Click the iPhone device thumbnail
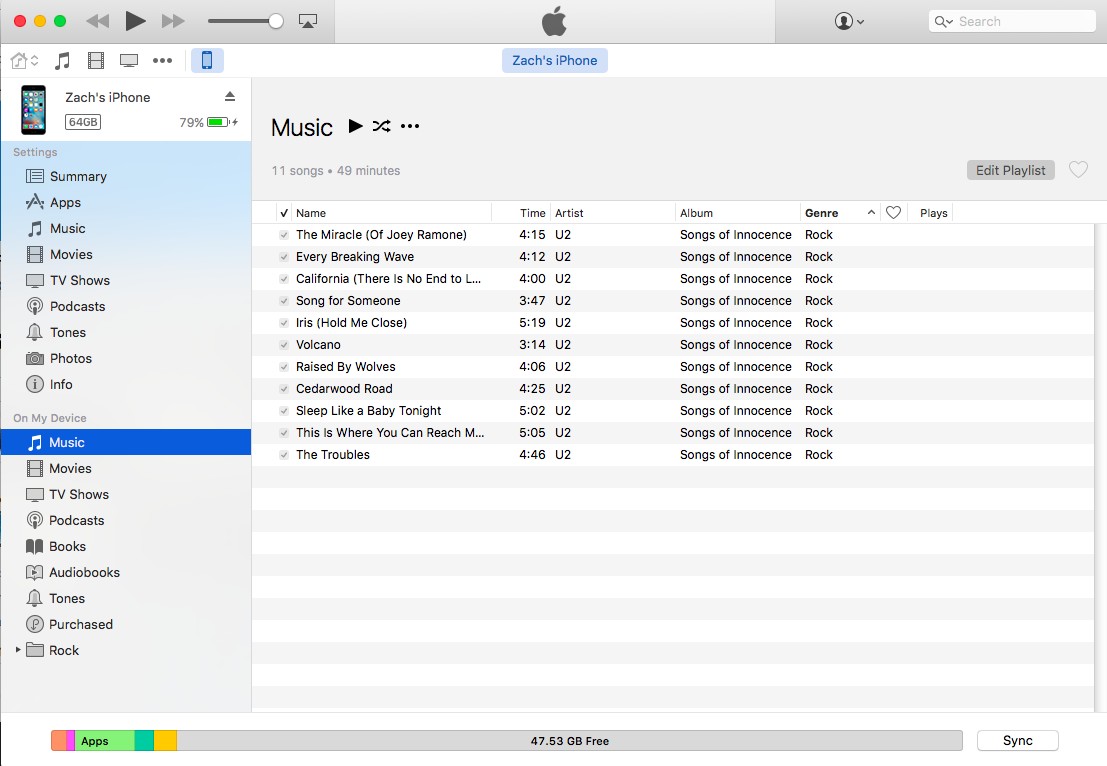Image resolution: width=1107 pixels, height=766 pixels. 33,110
